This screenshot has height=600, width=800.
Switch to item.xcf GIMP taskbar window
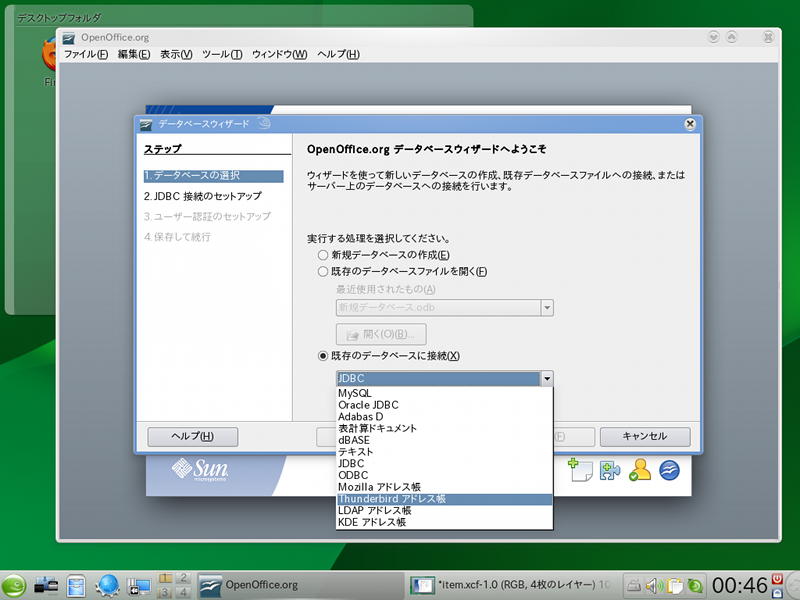click(510, 584)
